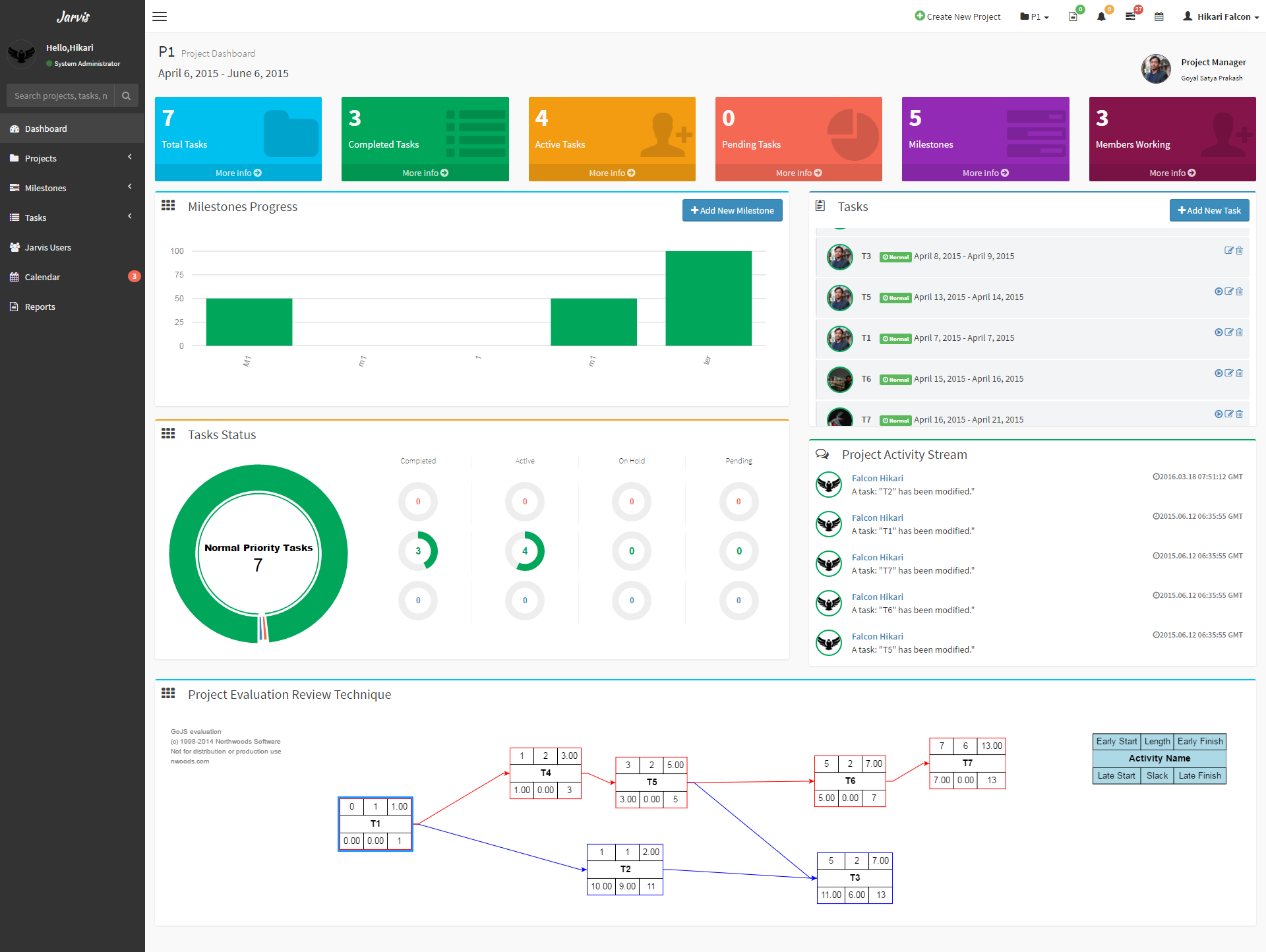
Task: Click Add New Task button
Action: point(1209,210)
